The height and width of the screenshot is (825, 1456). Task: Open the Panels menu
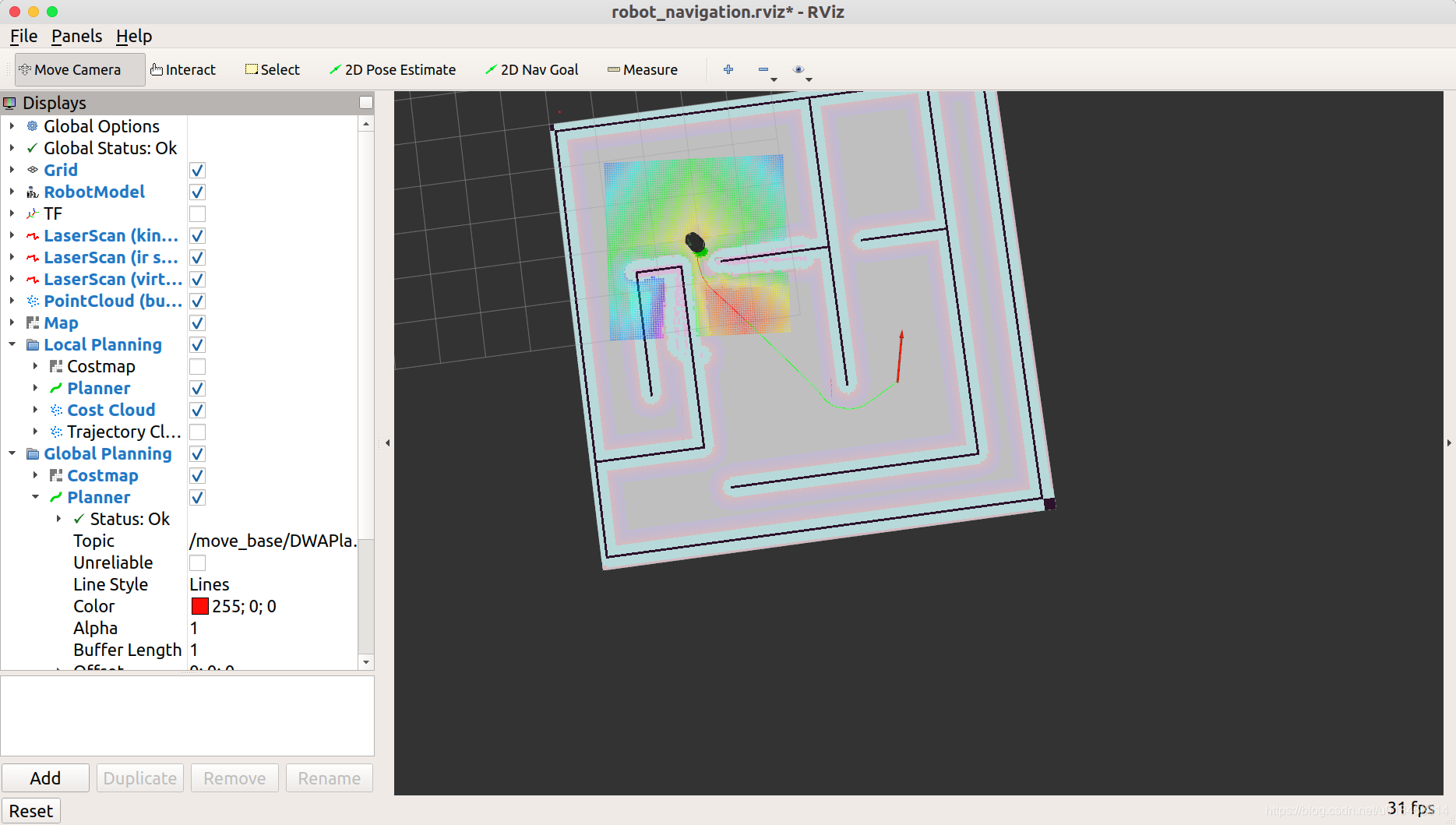(76, 36)
